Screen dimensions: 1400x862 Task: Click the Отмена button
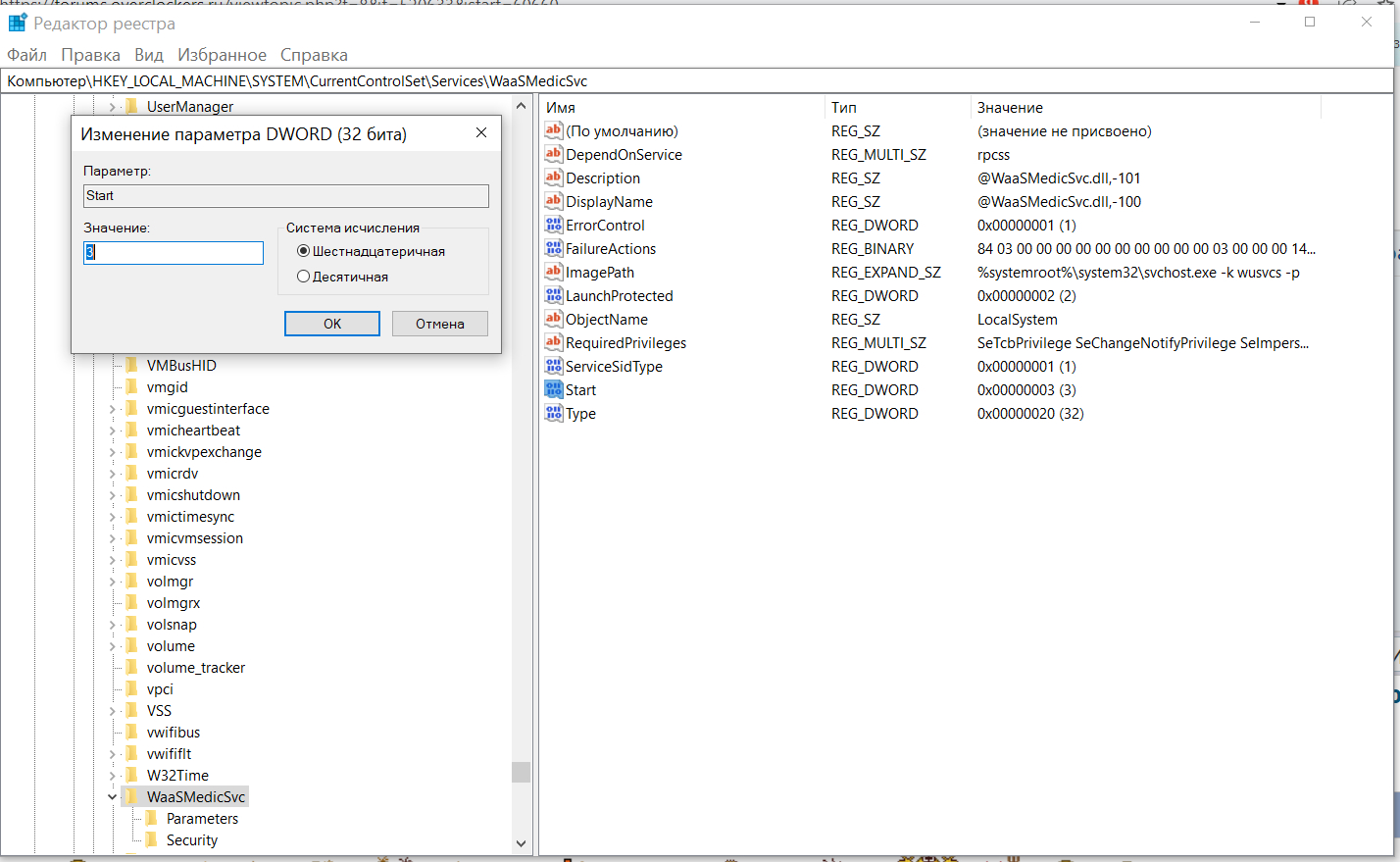tap(440, 324)
